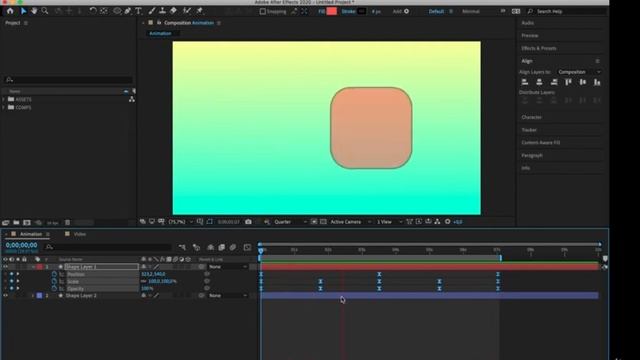Viewport: 640px width, 360px height.
Task: Open the Fill color swatch
Action: click(x=332, y=11)
